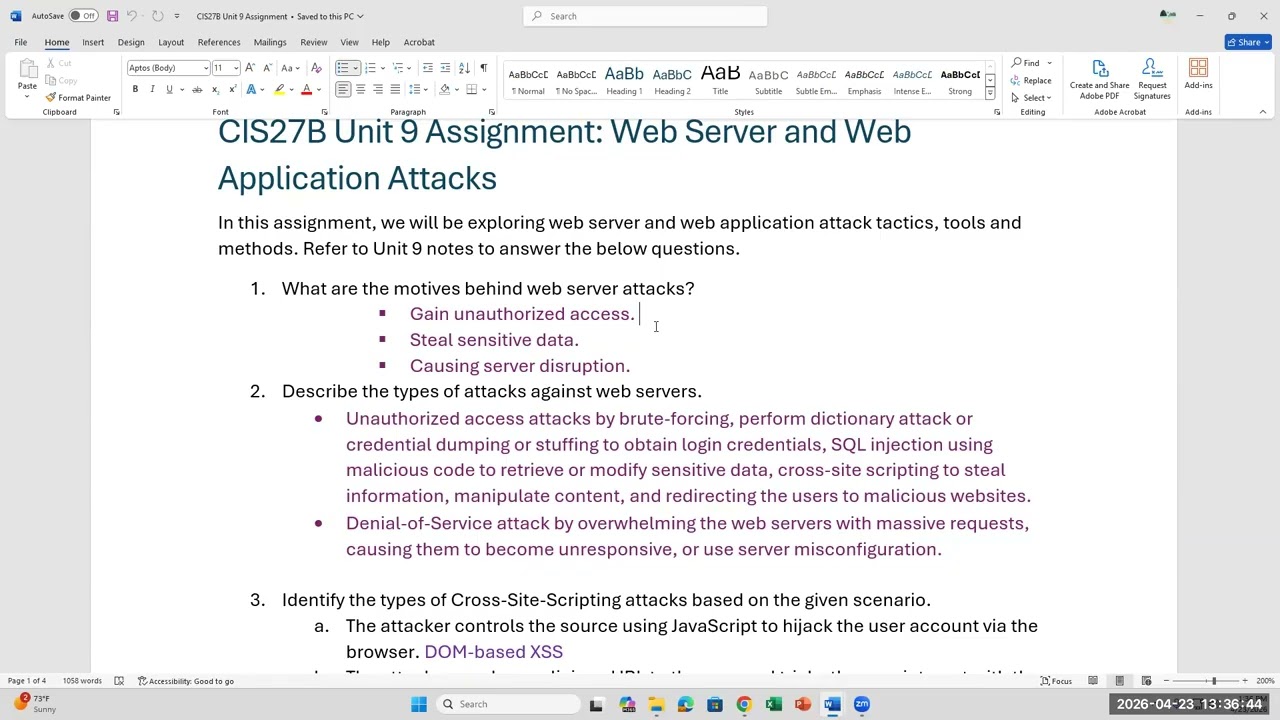Expand the numbering library dropdown
1280x720 pixels.
tap(382, 68)
